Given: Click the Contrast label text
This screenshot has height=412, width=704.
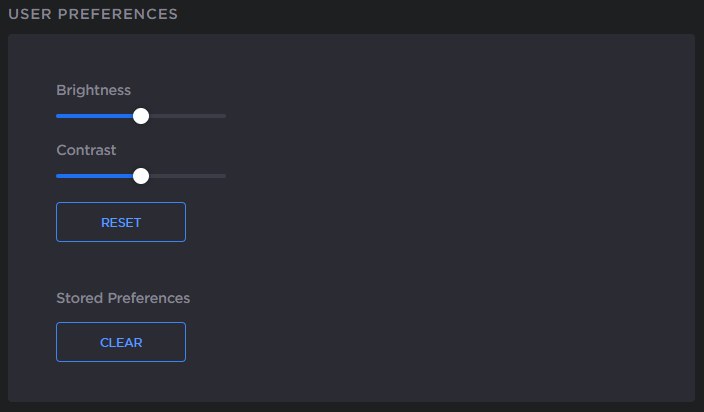Looking at the screenshot, I should point(86,150).
